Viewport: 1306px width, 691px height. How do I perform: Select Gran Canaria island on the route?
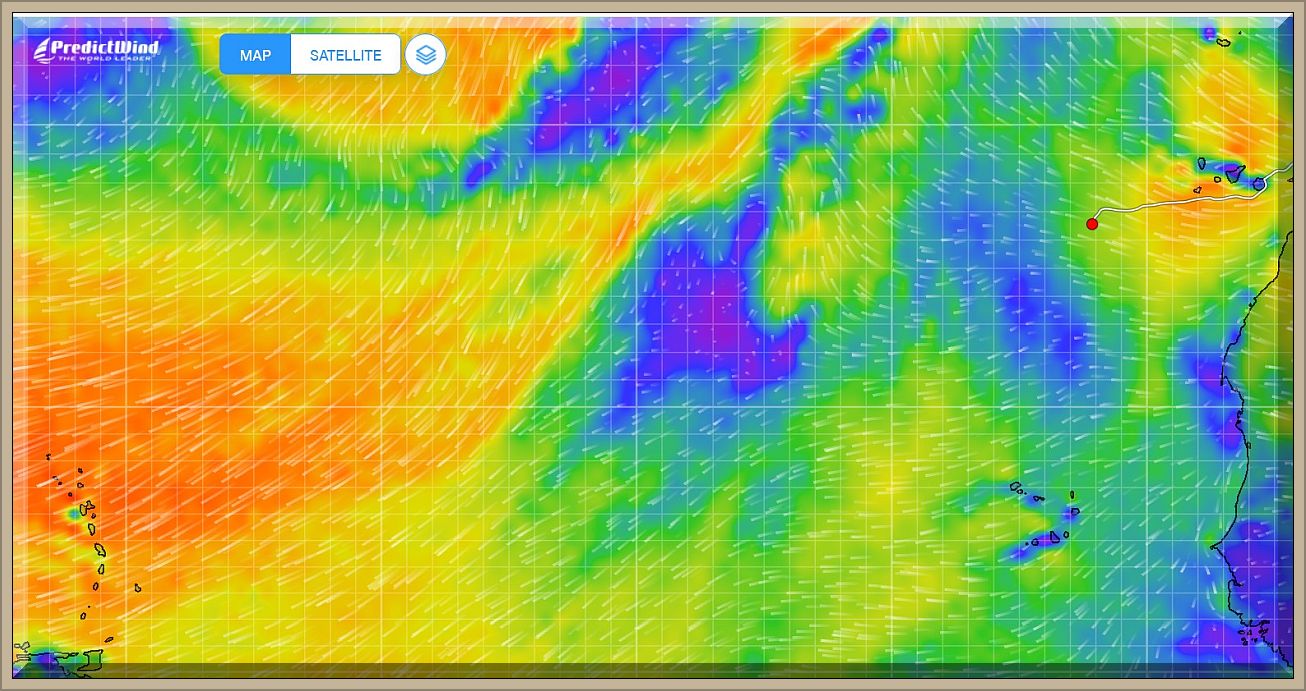click(1259, 184)
